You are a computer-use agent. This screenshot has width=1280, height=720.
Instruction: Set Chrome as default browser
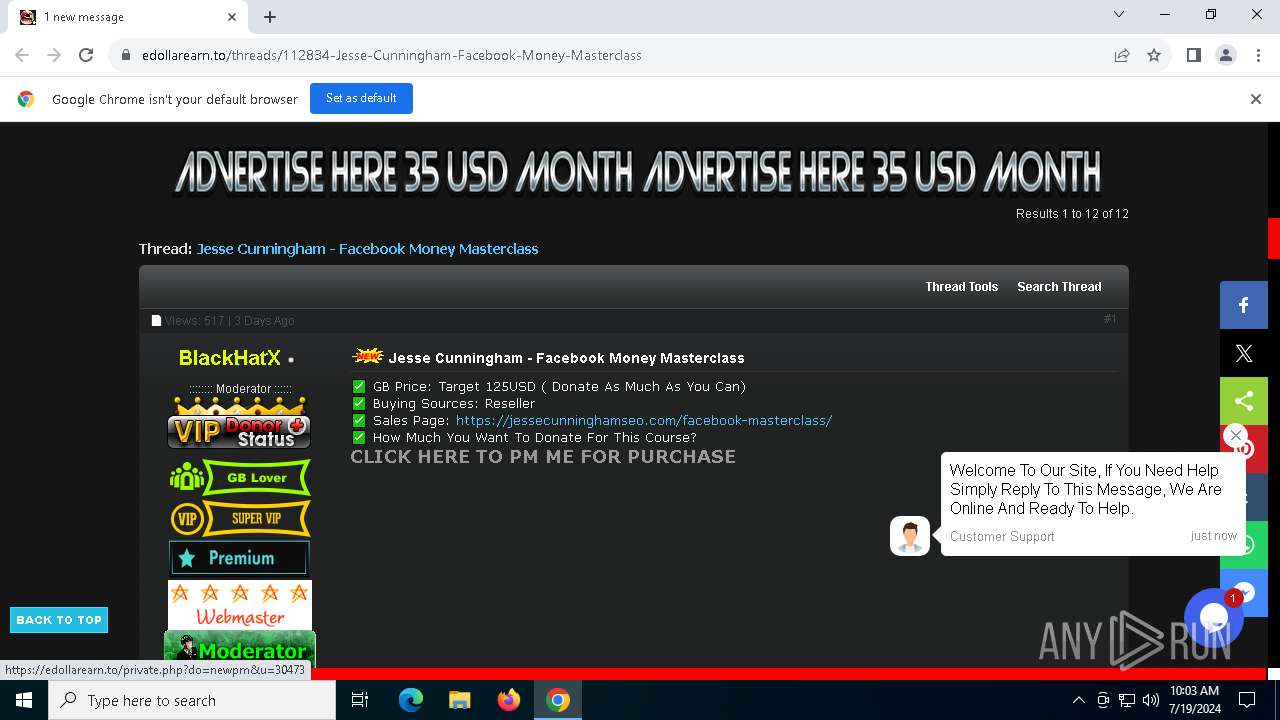[361, 98]
